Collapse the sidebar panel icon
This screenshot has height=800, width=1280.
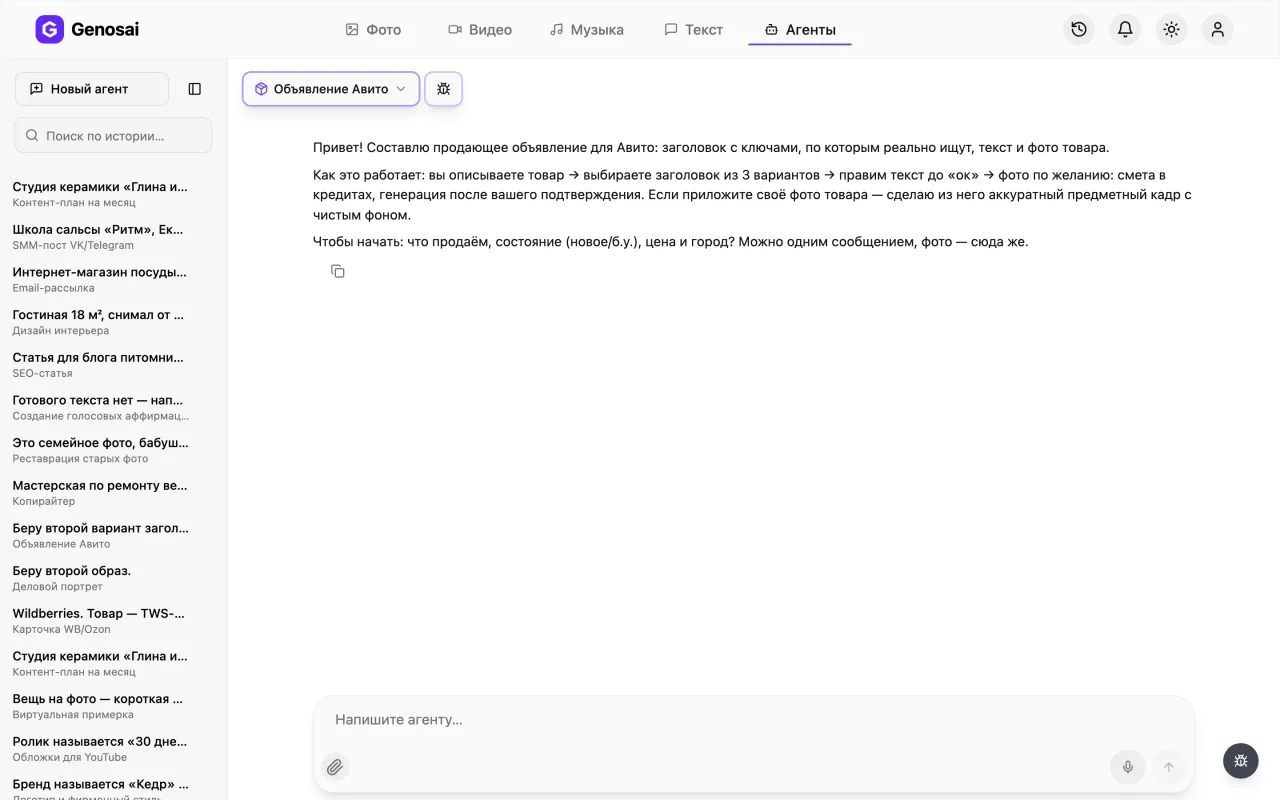click(195, 89)
